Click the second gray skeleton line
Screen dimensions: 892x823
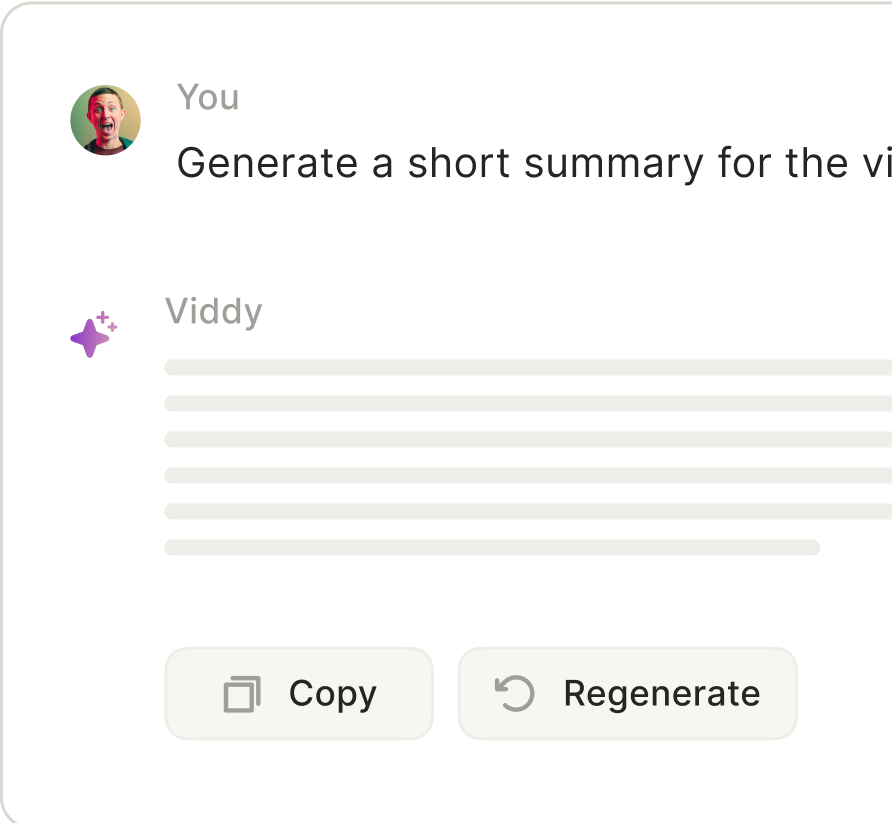(x=520, y=403)
